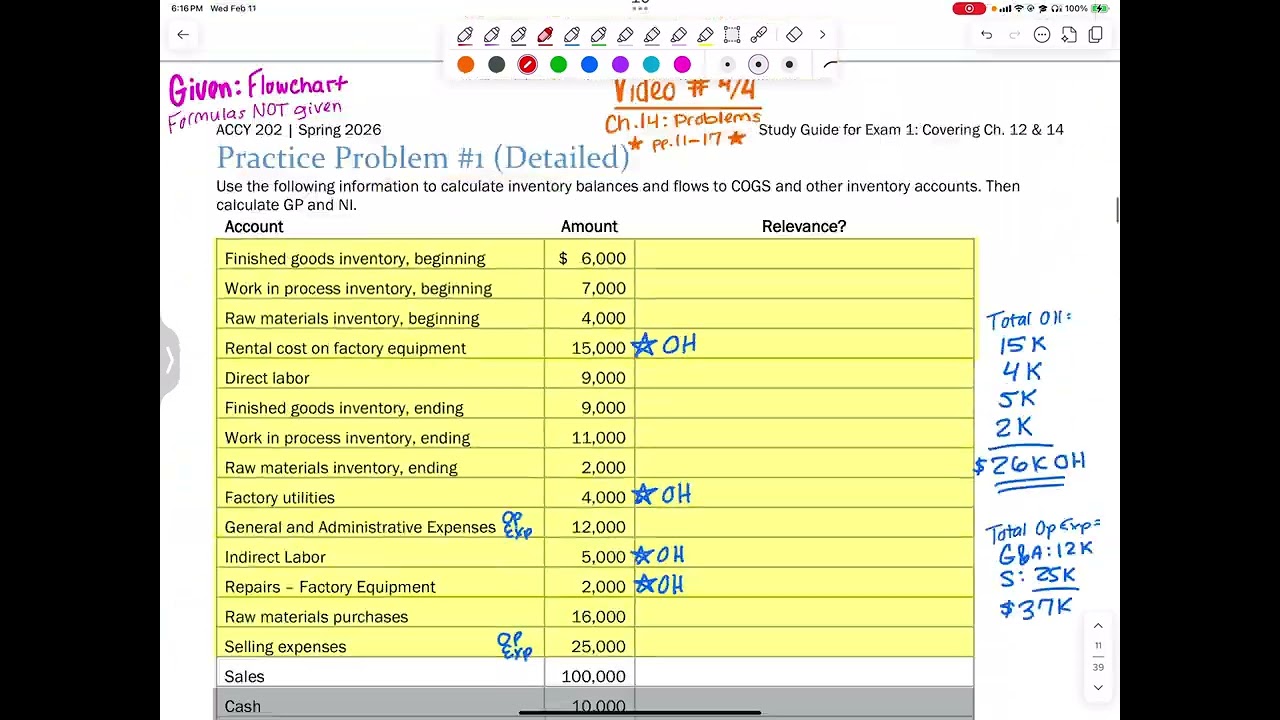Click the Study Guide for Exam 1 header
The image size is (1280, 720).
(x=911, y=130)
